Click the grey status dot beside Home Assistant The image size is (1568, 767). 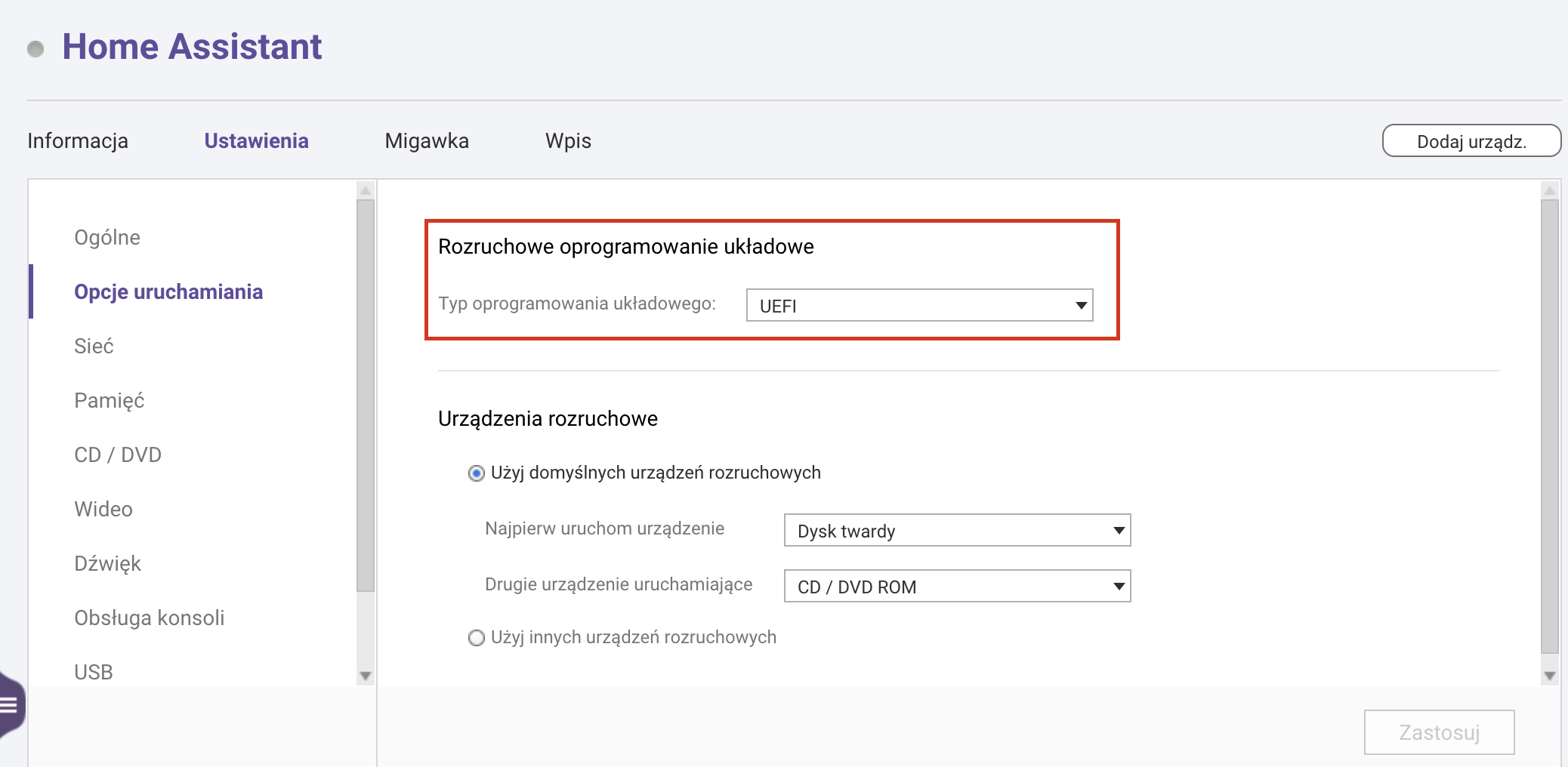35,49
